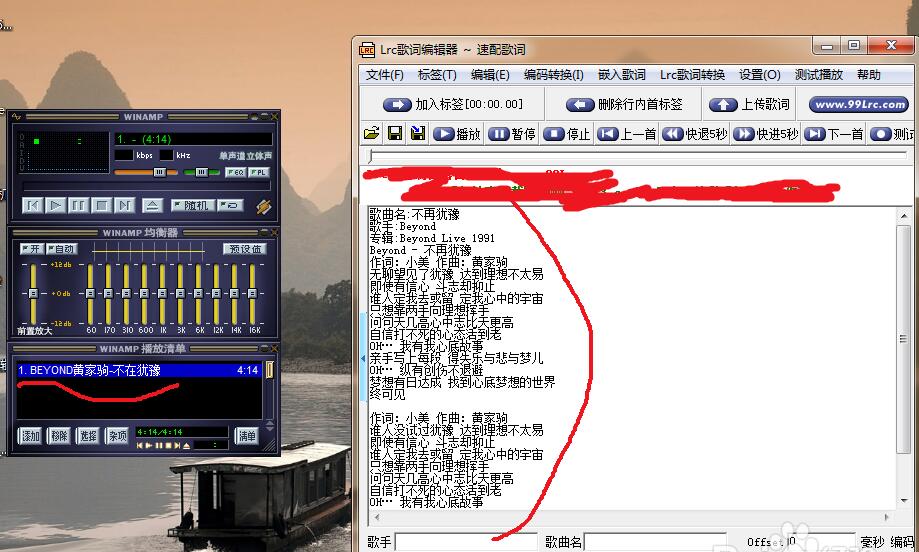Click Winamp's next track button
The width and height of the screenshot is (919, 552).
click(x=124, y=205)
